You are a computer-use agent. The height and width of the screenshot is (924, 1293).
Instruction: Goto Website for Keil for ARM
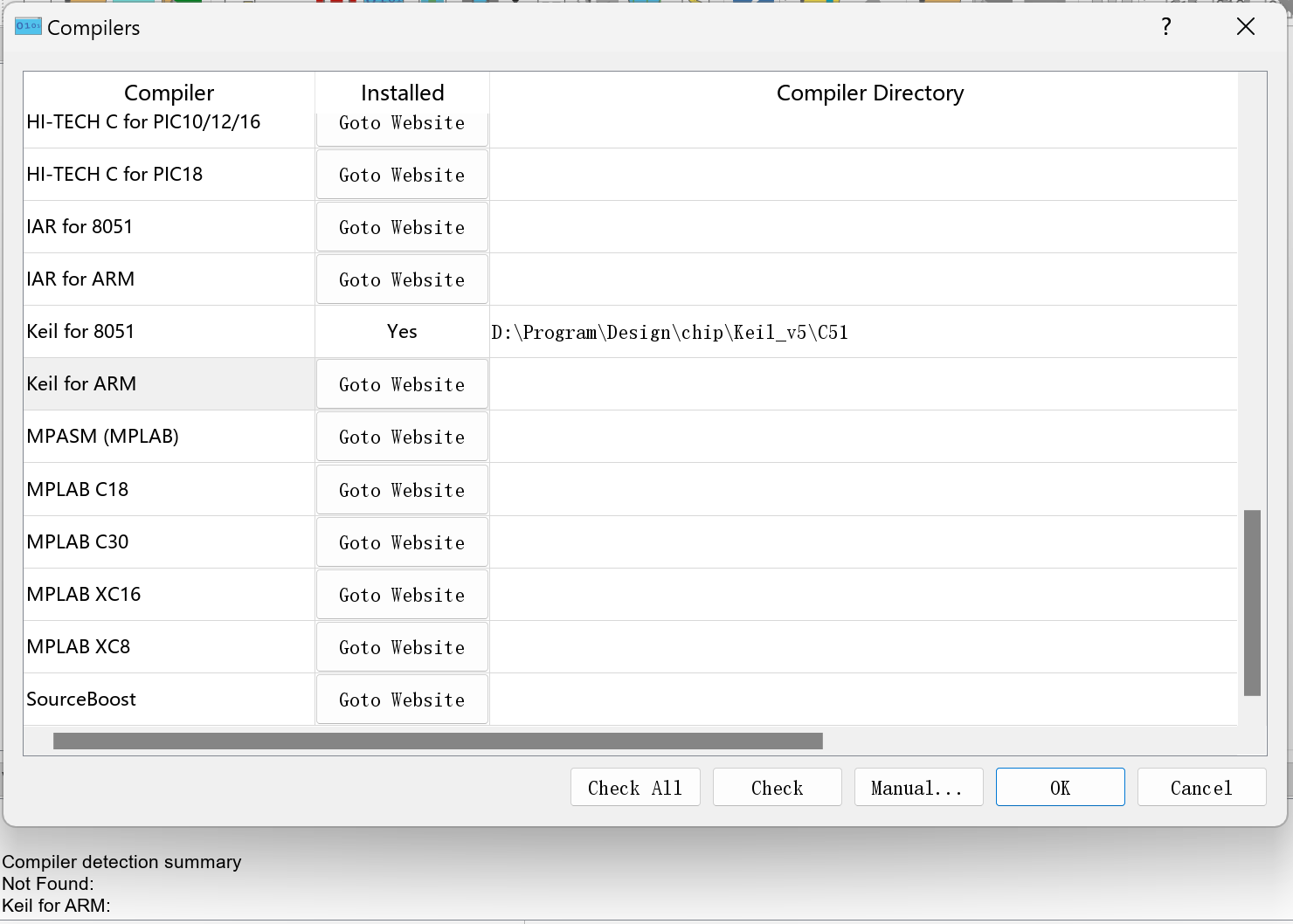pyautogui.click(x=402, y=384)
